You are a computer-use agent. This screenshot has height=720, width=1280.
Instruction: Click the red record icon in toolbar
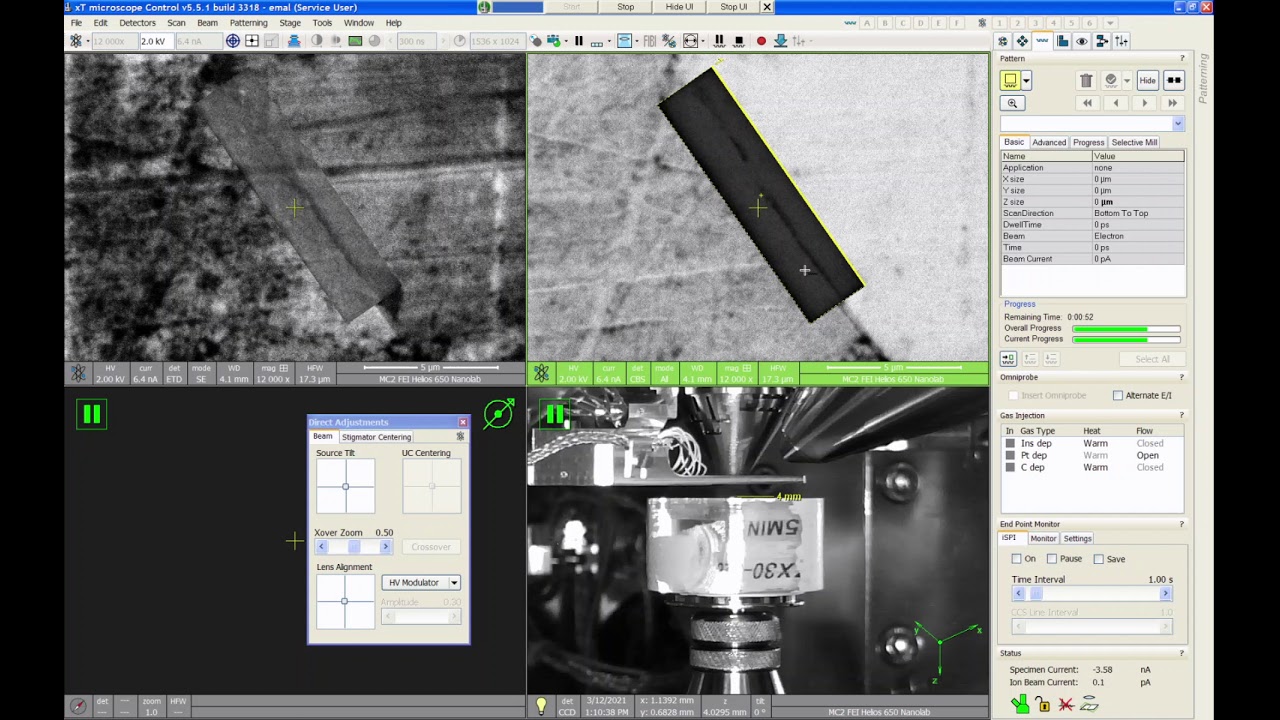[x=761, y=41]
